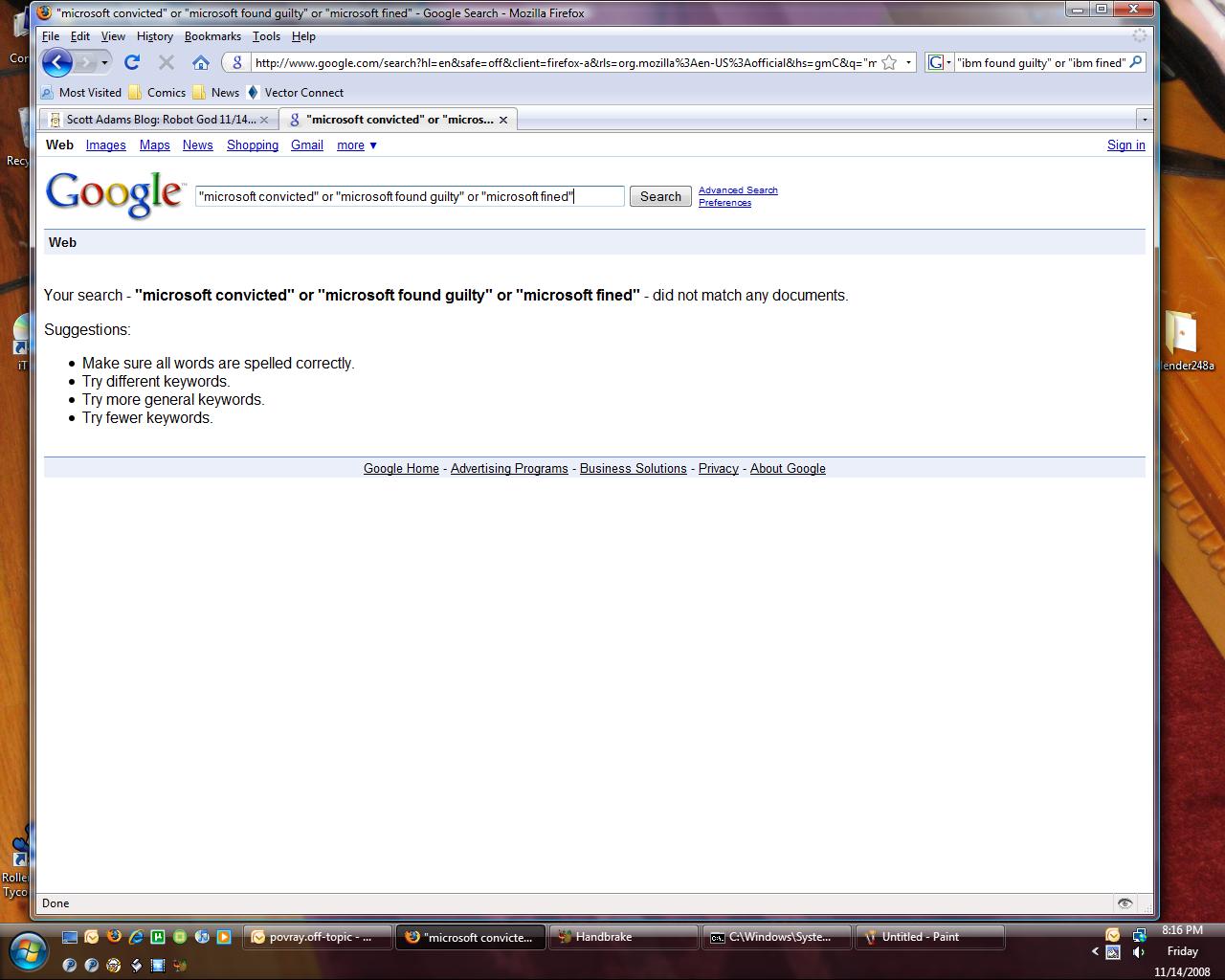The image size is (1225, 980).
Task: Click the site favicon in the address bar
Action: [x=237, y=62]
